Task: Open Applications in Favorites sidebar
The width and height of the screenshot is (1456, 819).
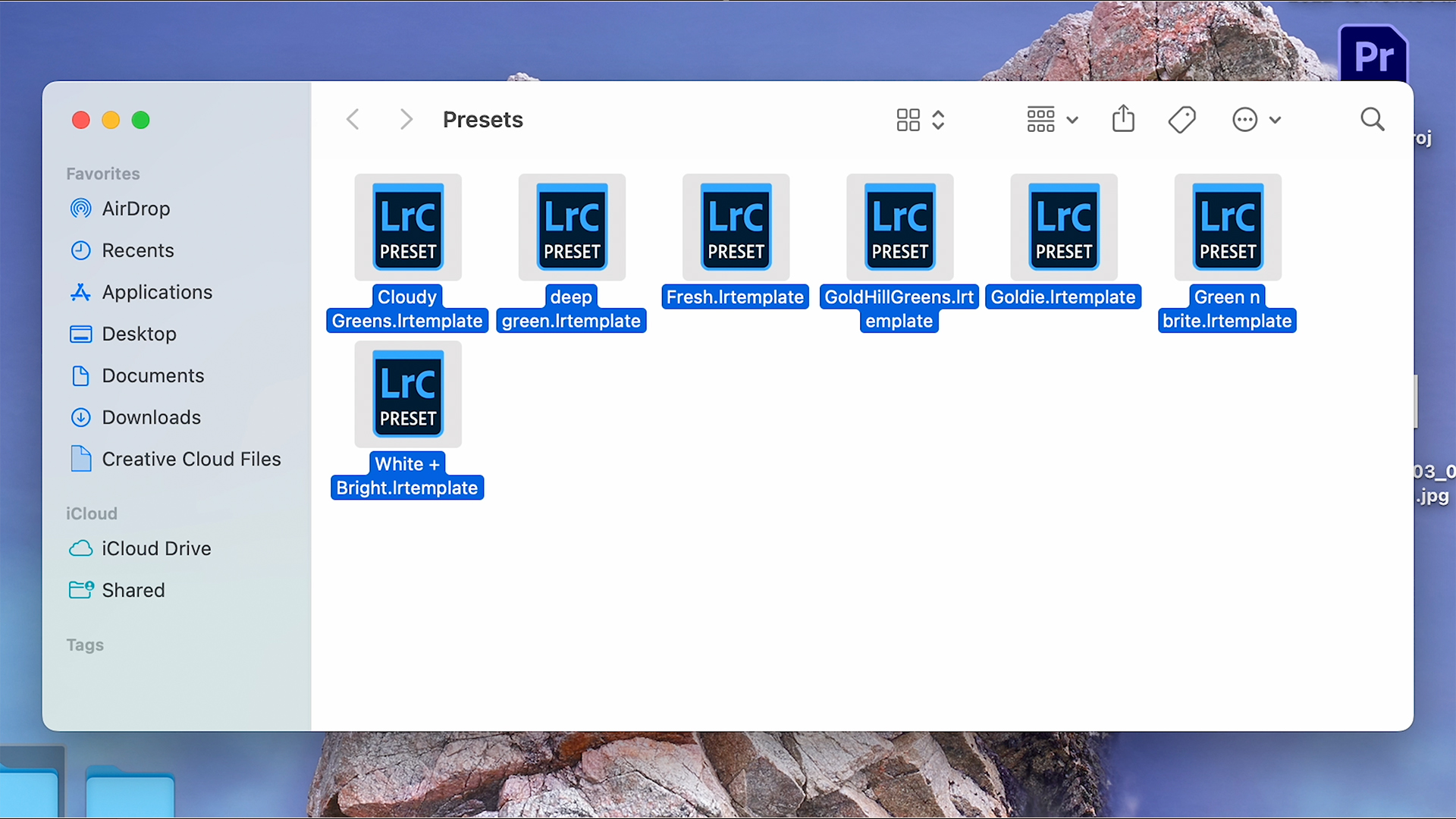Action: [x=157, y=292]
